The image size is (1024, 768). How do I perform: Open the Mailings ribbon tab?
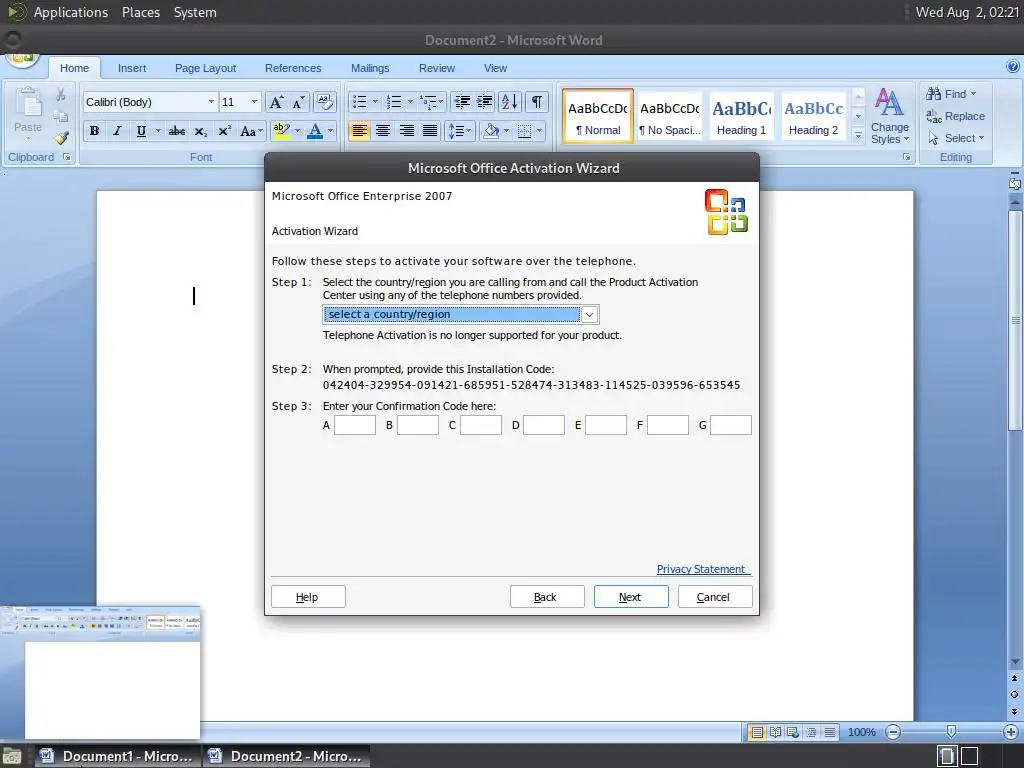point(370,68)
